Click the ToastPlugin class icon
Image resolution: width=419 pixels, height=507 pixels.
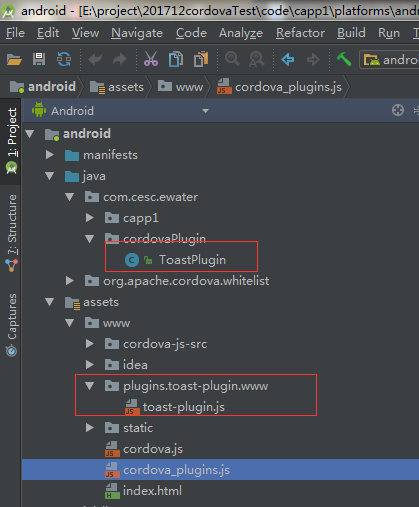point(132,260)
